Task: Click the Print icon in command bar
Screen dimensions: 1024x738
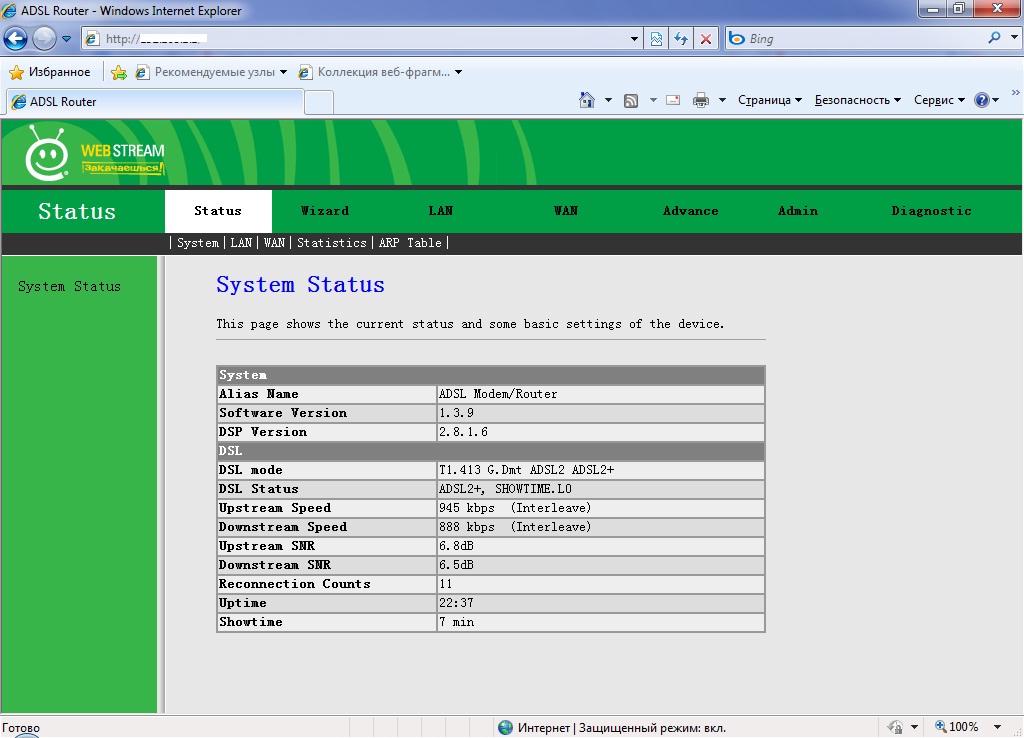Action: 701,100
